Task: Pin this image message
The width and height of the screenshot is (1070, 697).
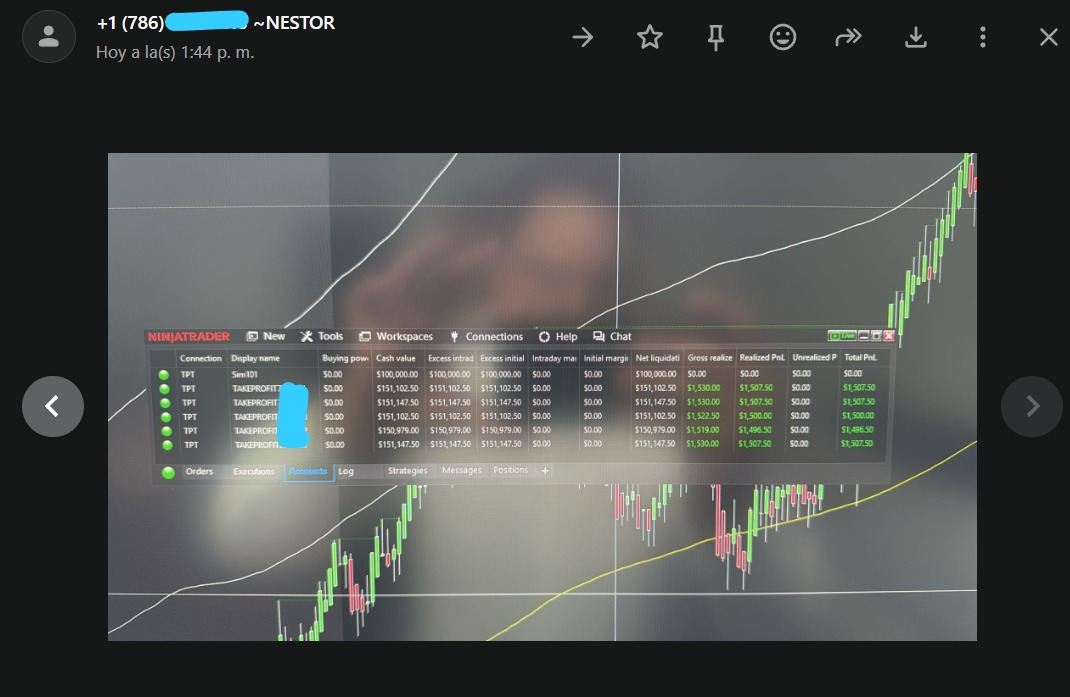Action: point(716,38)
